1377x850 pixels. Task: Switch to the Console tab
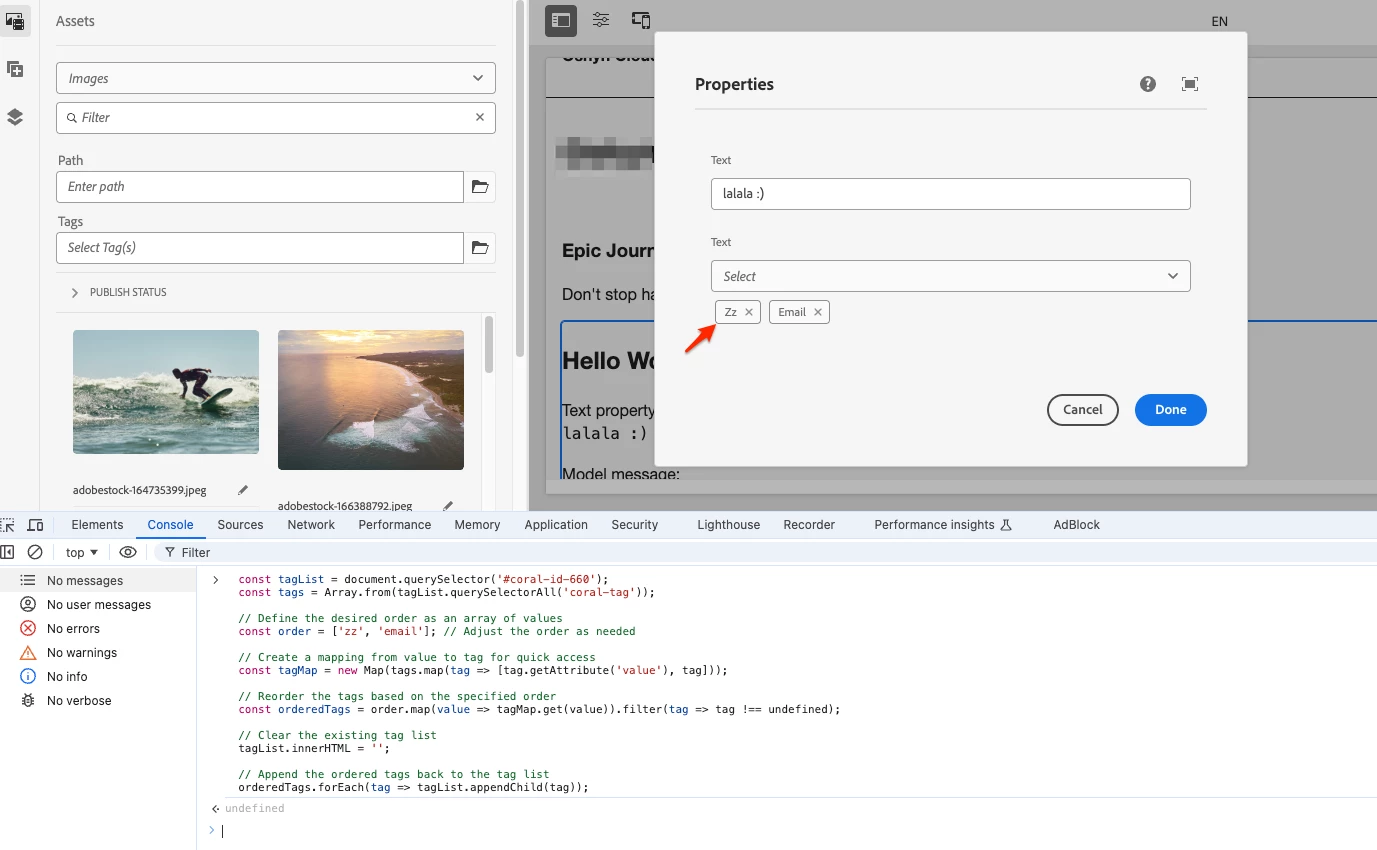coord(170,525)
